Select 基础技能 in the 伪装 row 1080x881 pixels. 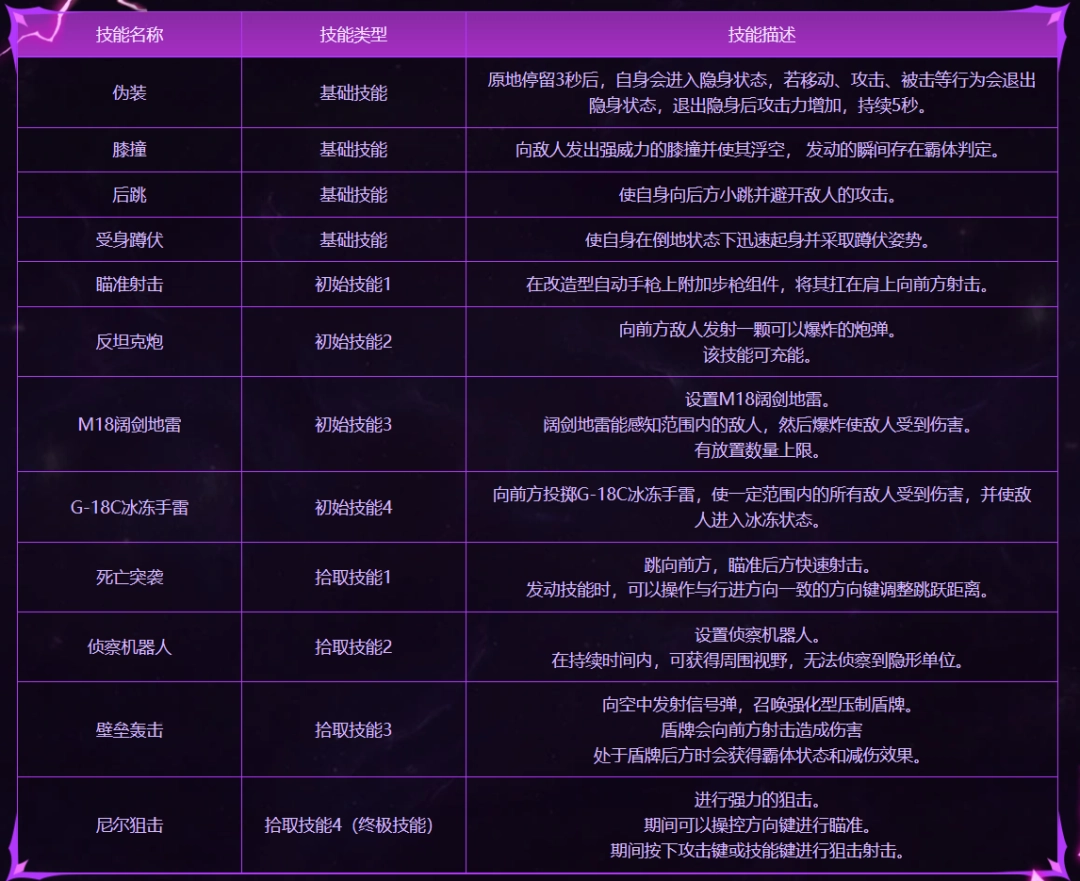(353, 92)
